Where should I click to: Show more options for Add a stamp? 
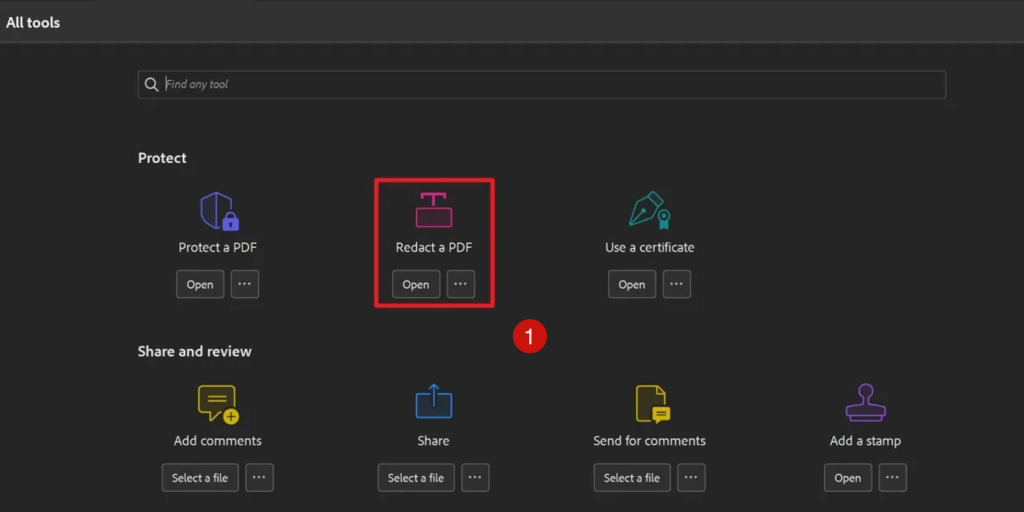(x=893, y=477)
